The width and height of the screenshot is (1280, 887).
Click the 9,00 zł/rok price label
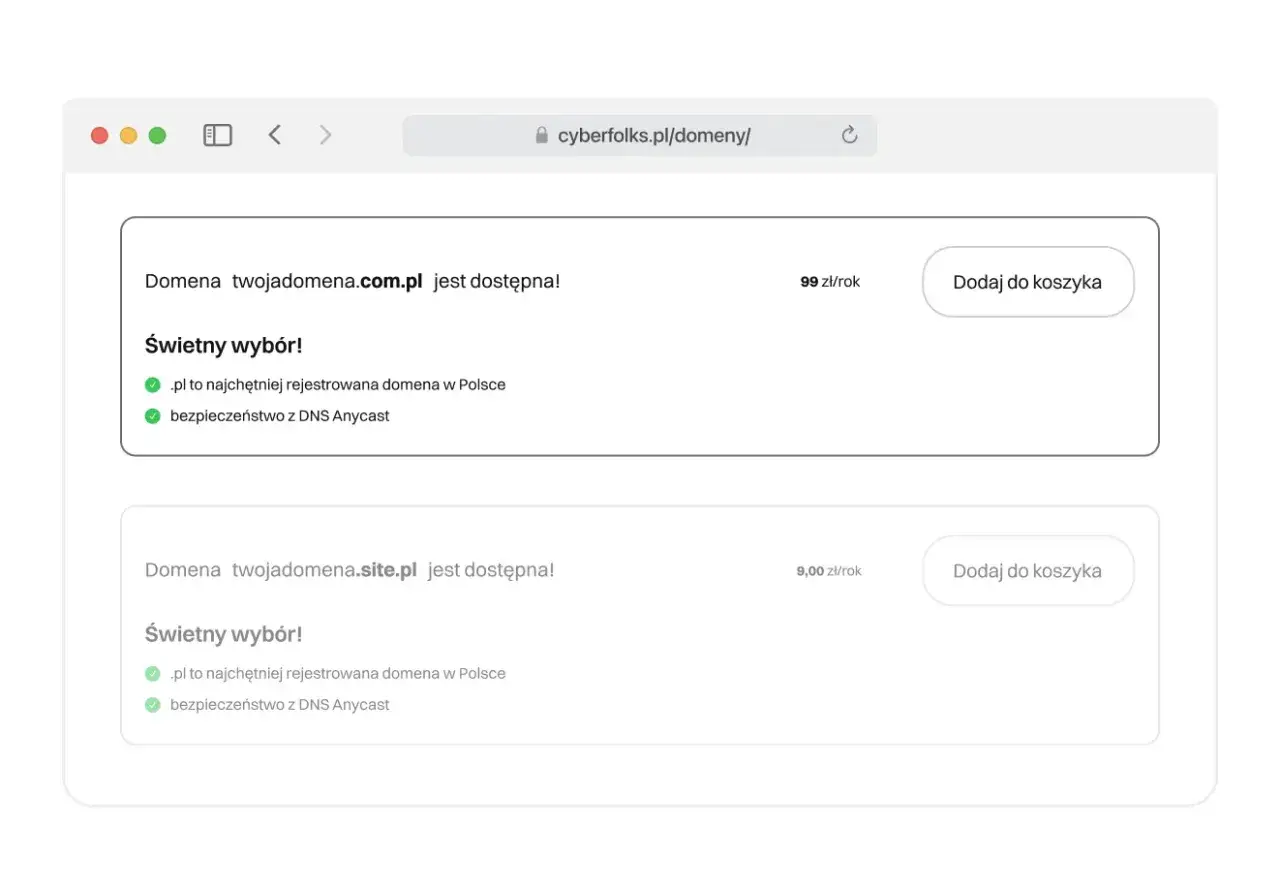click(x=828, y=571)
